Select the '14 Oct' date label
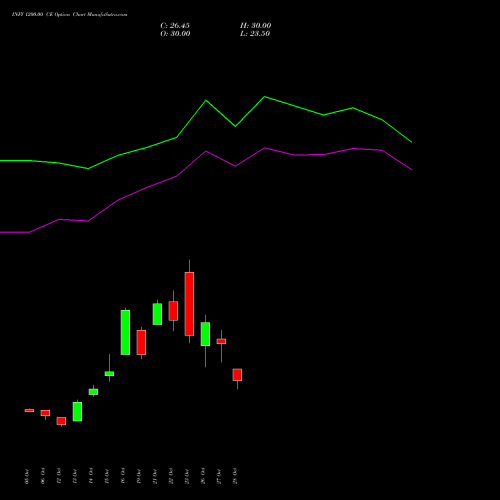This screenshot has width=500, height=500. click(91, 476)
